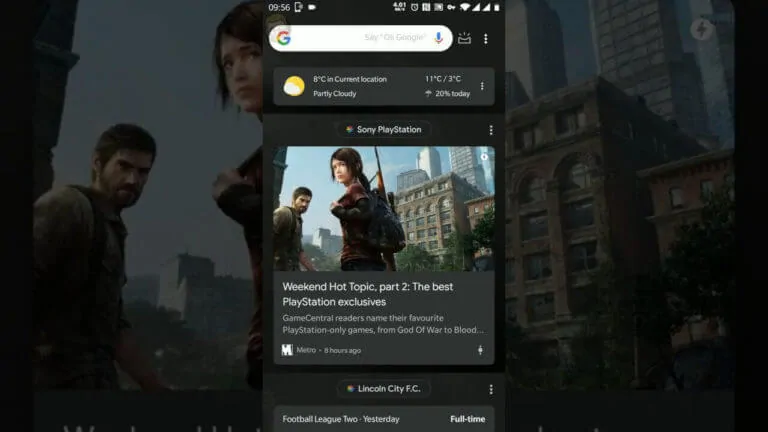Tap the lightning bolt icon at top right
This screenshot has width=768, height=432.
point(701,29)
